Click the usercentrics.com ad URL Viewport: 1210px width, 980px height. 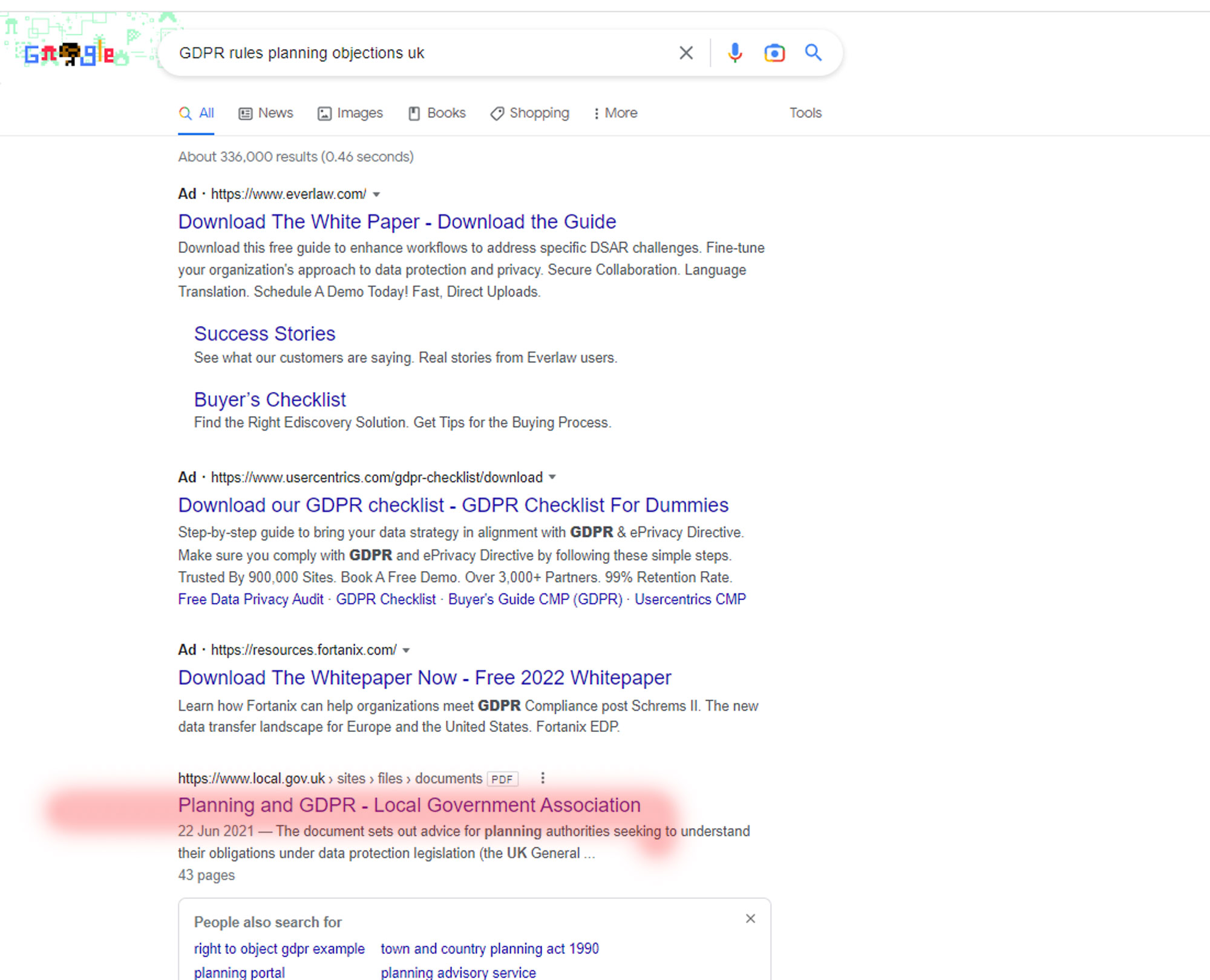(377, 477)
